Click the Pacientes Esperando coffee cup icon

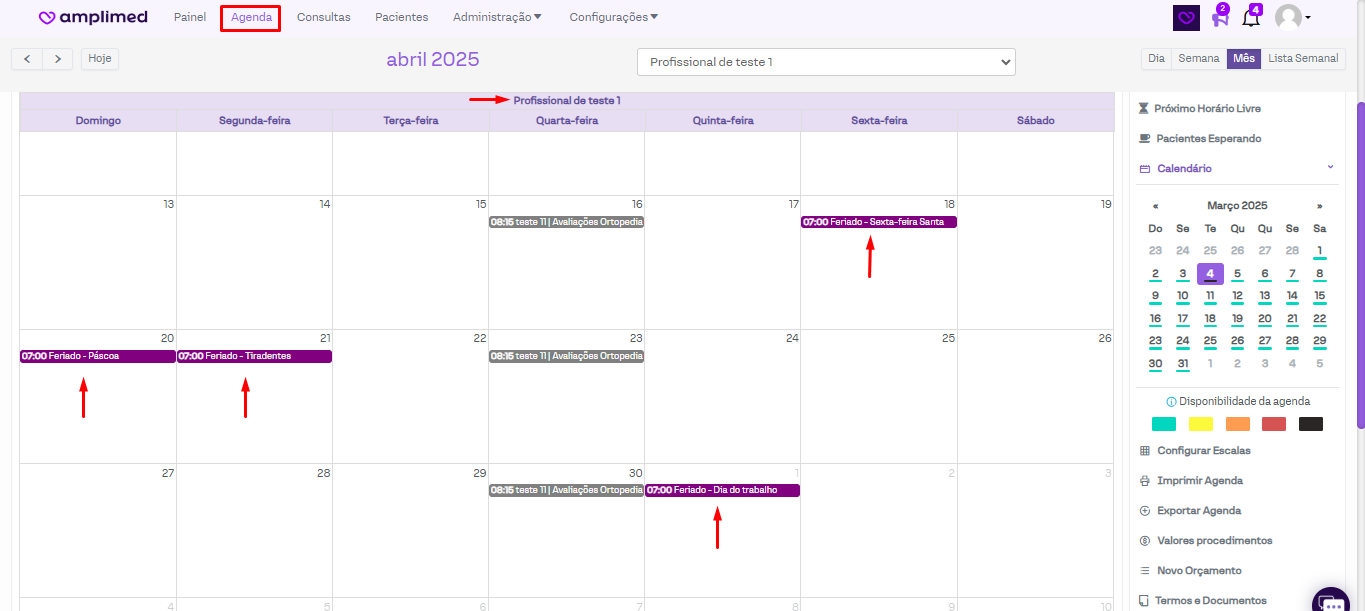click(1144, 139)
